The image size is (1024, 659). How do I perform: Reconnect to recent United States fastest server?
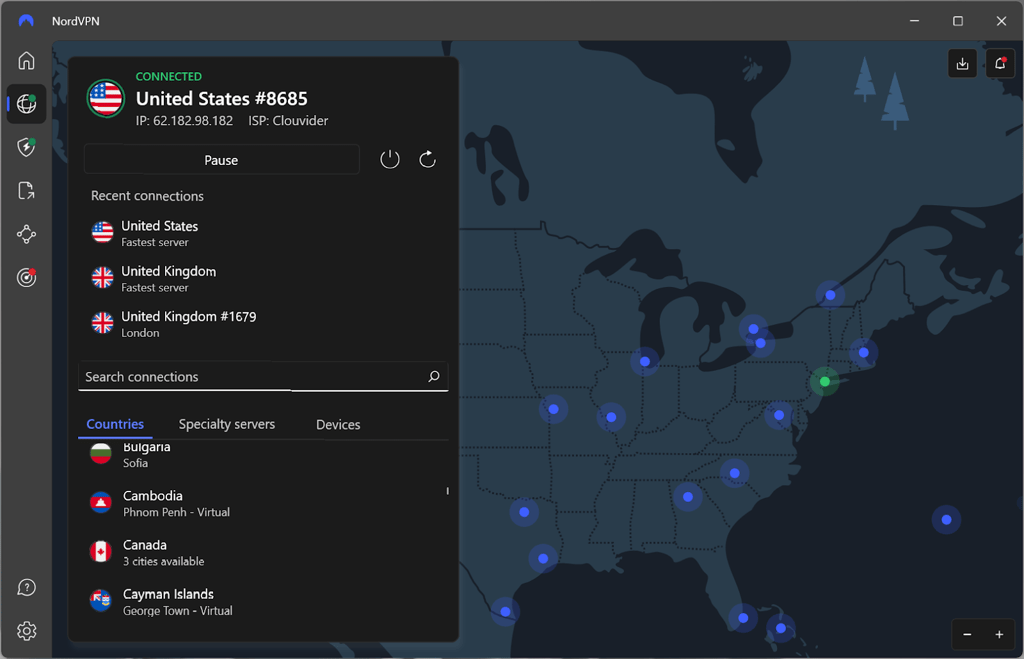263,233
